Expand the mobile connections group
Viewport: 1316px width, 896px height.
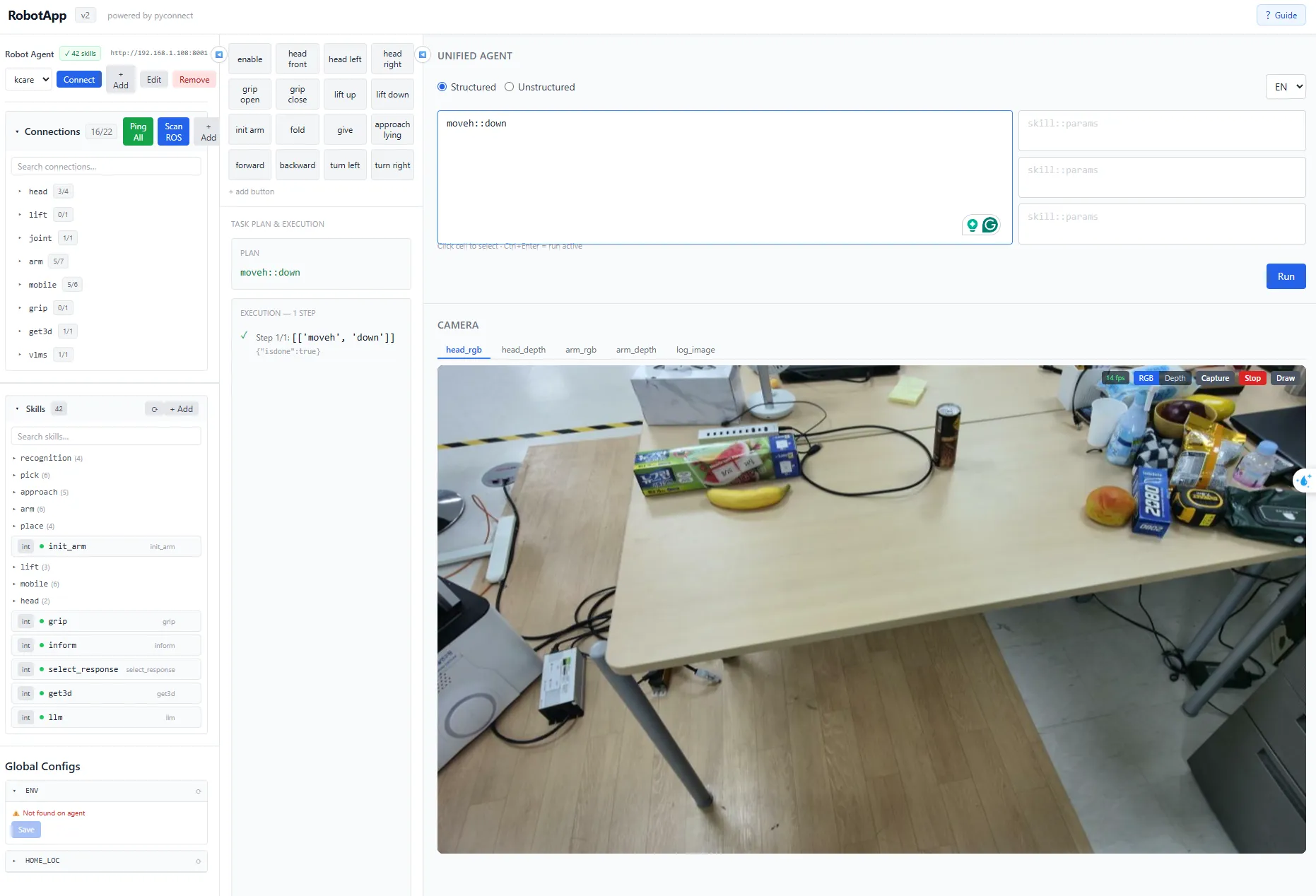click(x=20, y=285)
